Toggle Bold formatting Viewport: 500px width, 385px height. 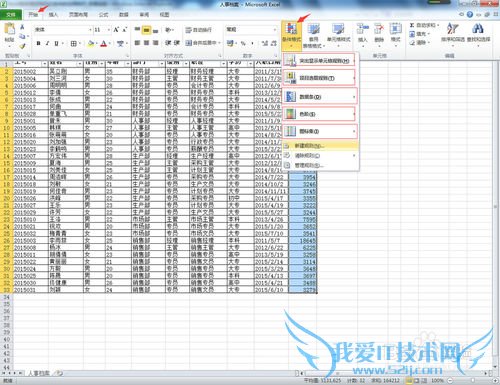click(38, 43)
